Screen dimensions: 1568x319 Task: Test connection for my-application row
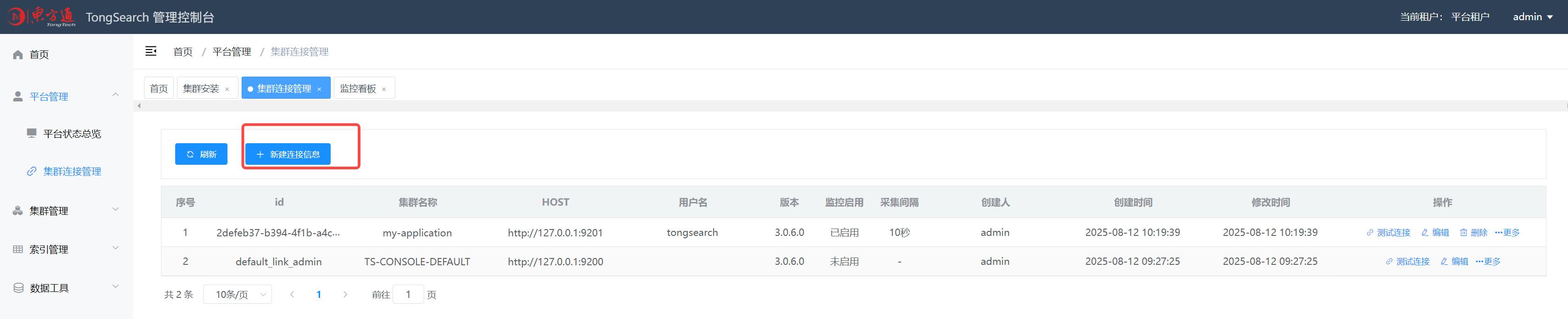click(1388, 233)
